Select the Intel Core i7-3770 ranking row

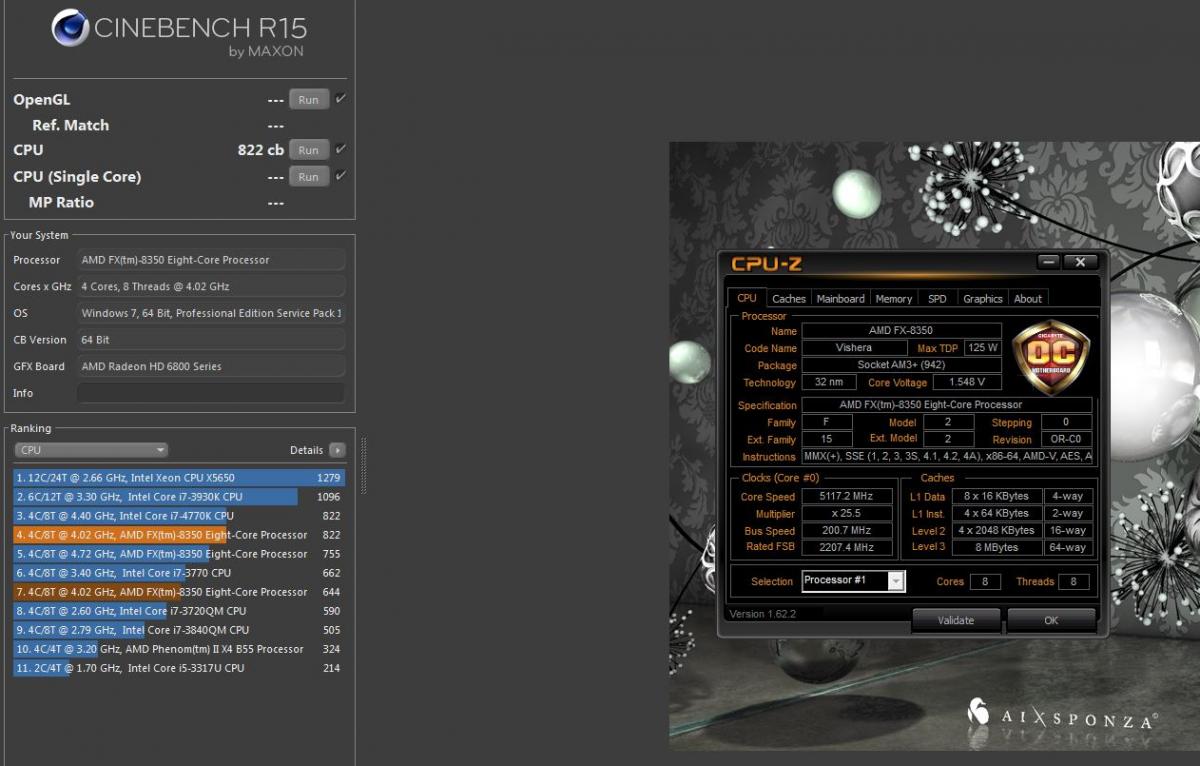pos(179,573)
